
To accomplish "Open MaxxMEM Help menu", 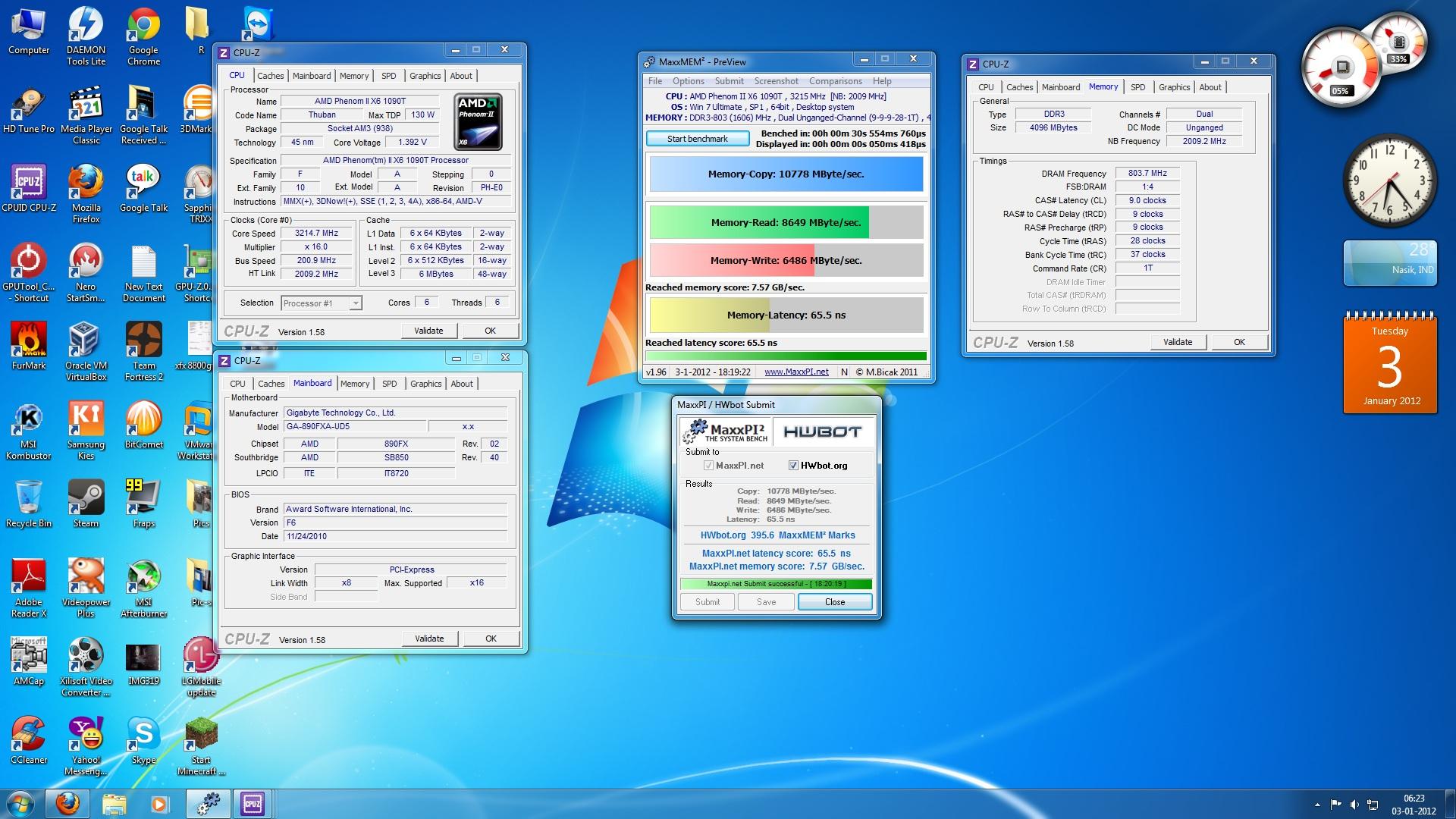I will coord(882,81).
